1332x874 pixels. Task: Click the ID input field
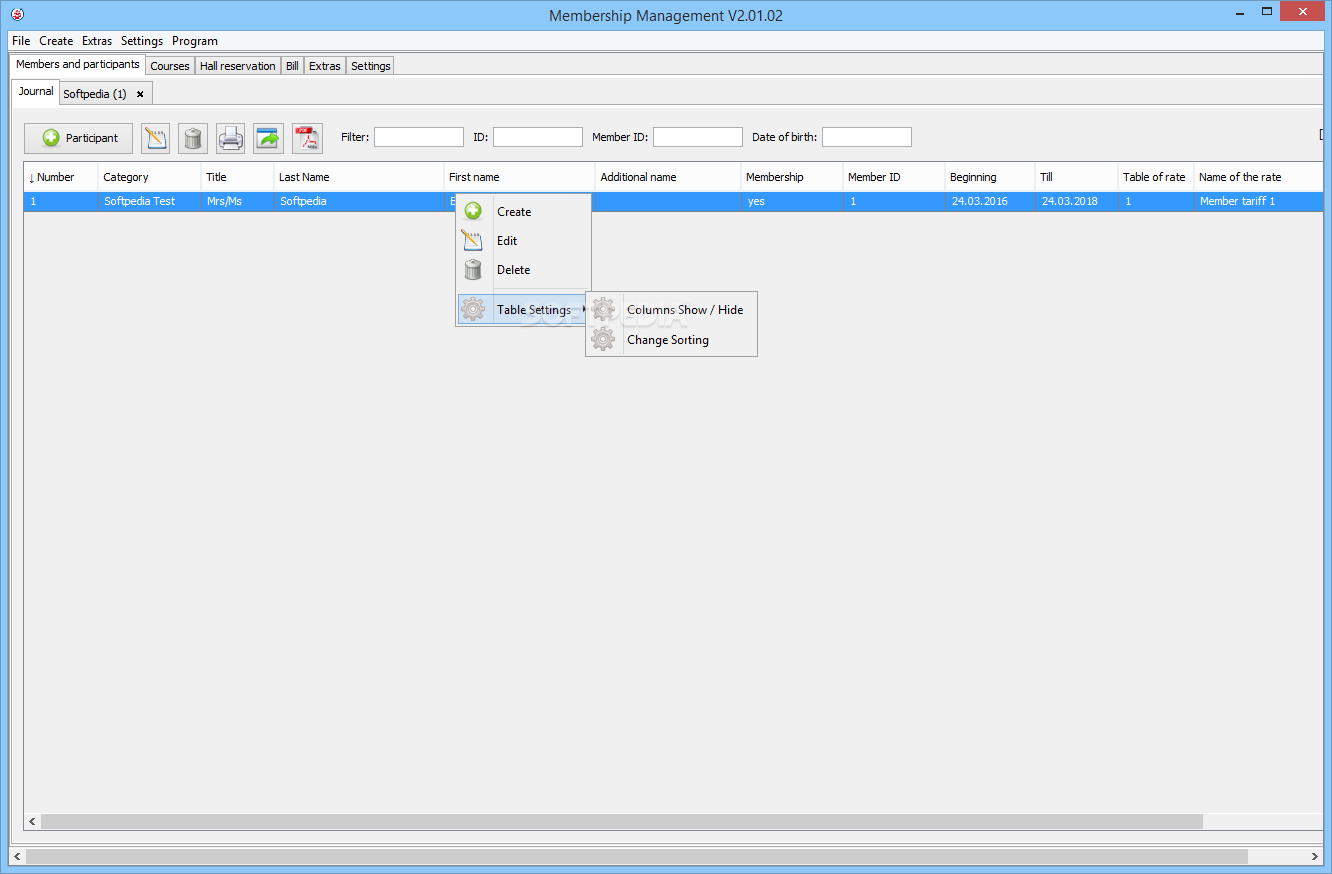click(538, 137)
